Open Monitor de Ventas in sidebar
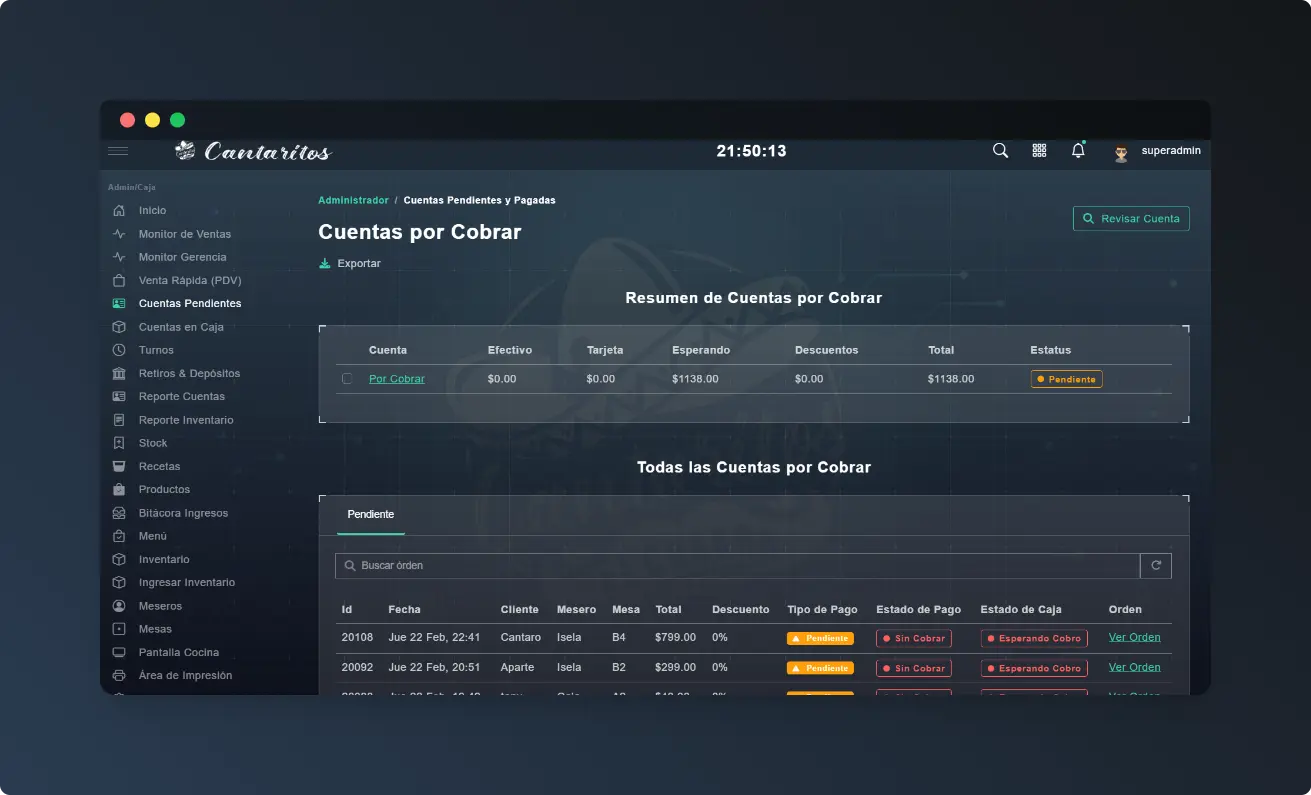This screenshot has width=1311, height=795. (184, 234)
